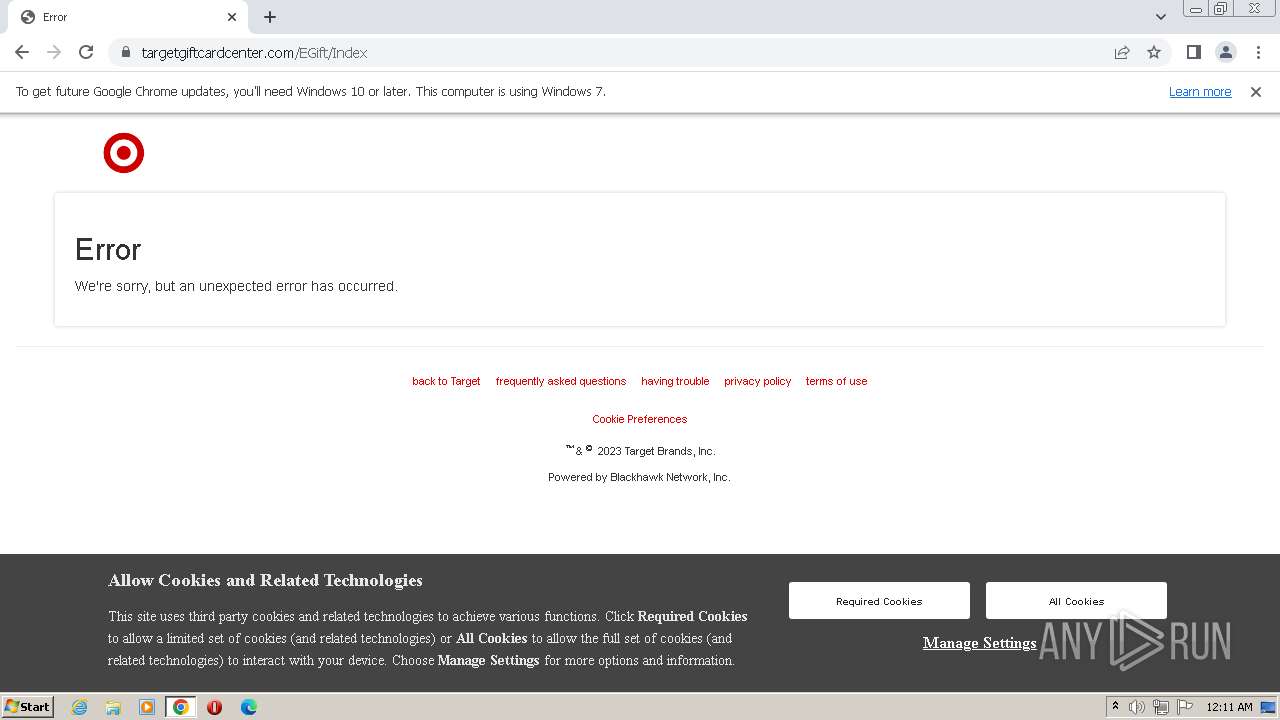Go back using browser back arrow
Viewport: 1280px width, 720px height.
(x=22, y=52)
